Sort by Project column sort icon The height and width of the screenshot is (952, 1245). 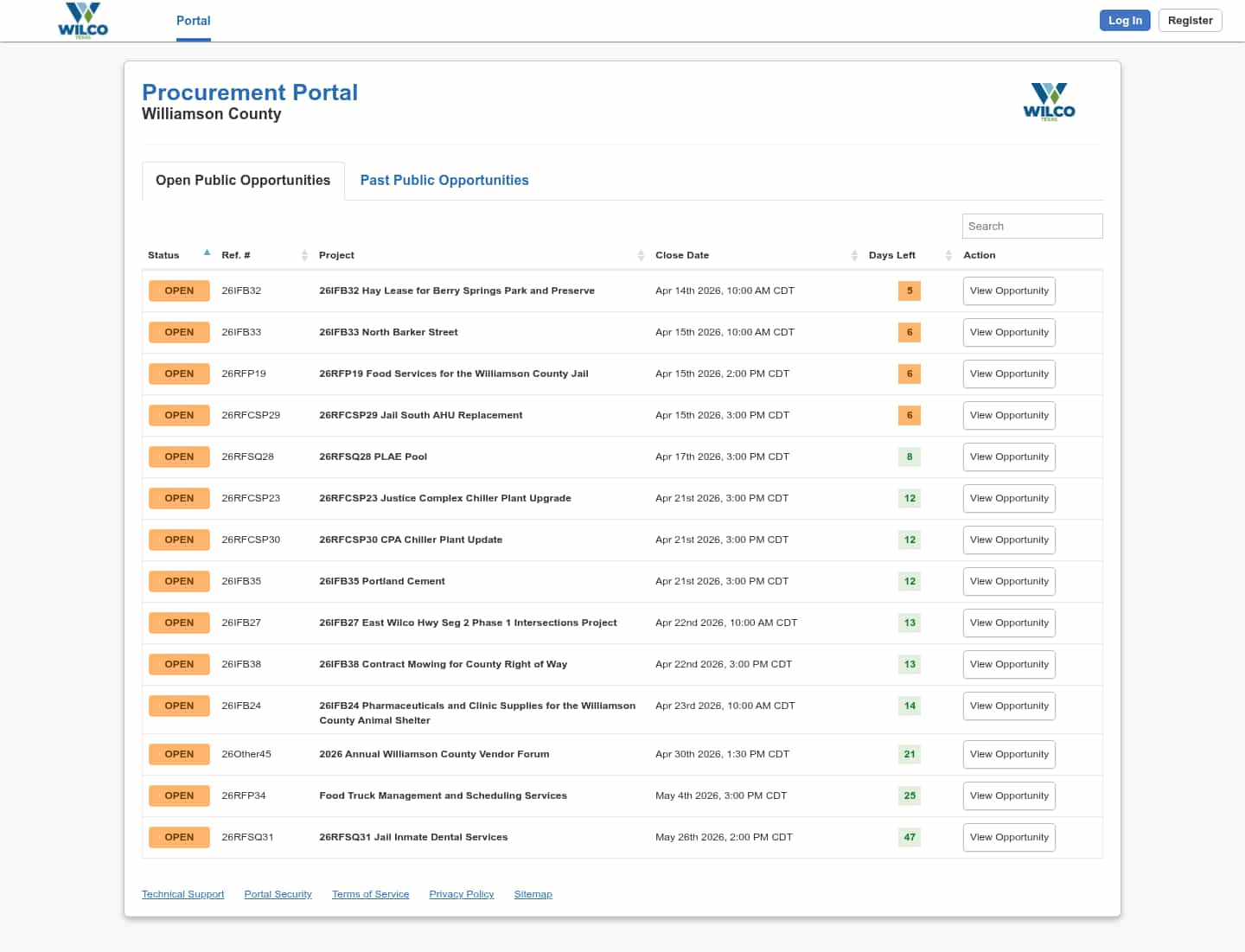641,255
